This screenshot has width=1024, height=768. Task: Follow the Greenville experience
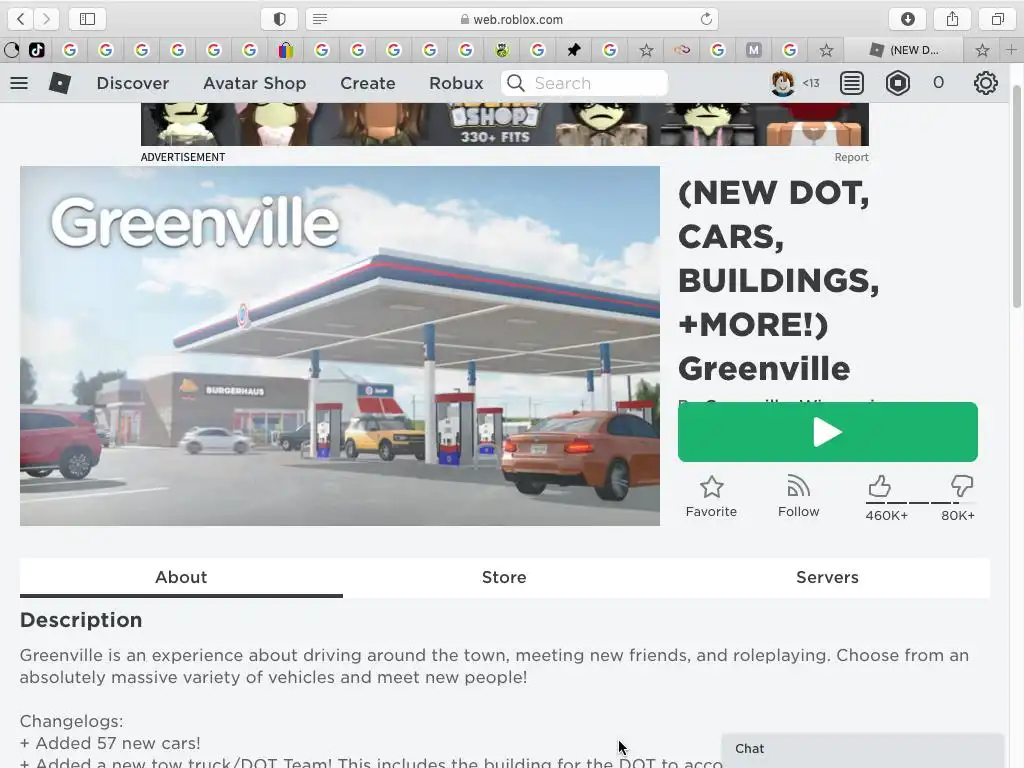798,496
